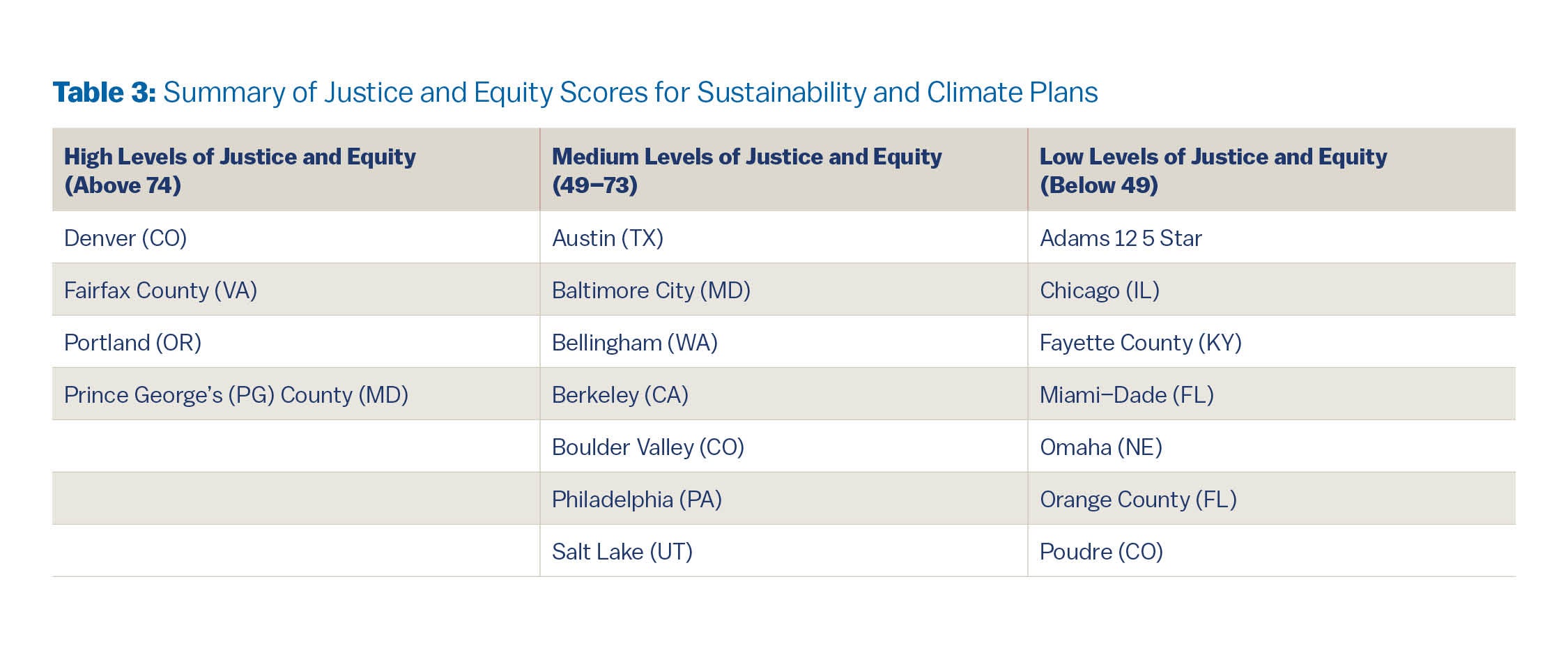Click the Poudre (CO) cell
The height and width of the screenshot is (655, 1568).
coord(1272,550)
